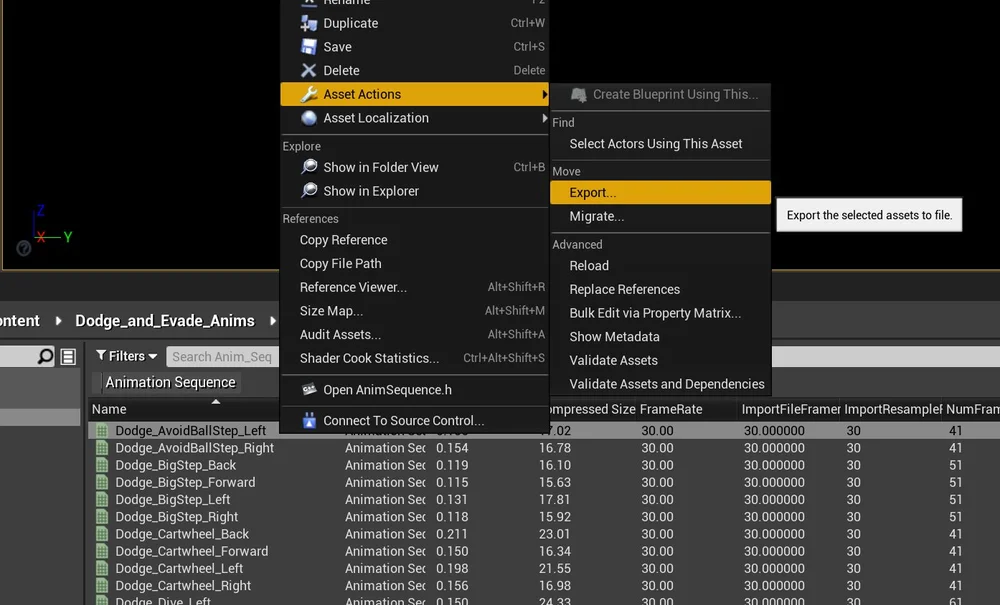Click the Show in Explorer magnifier icon
Image resolution: width=1000 pixels, height=605 pixels.
309,190
